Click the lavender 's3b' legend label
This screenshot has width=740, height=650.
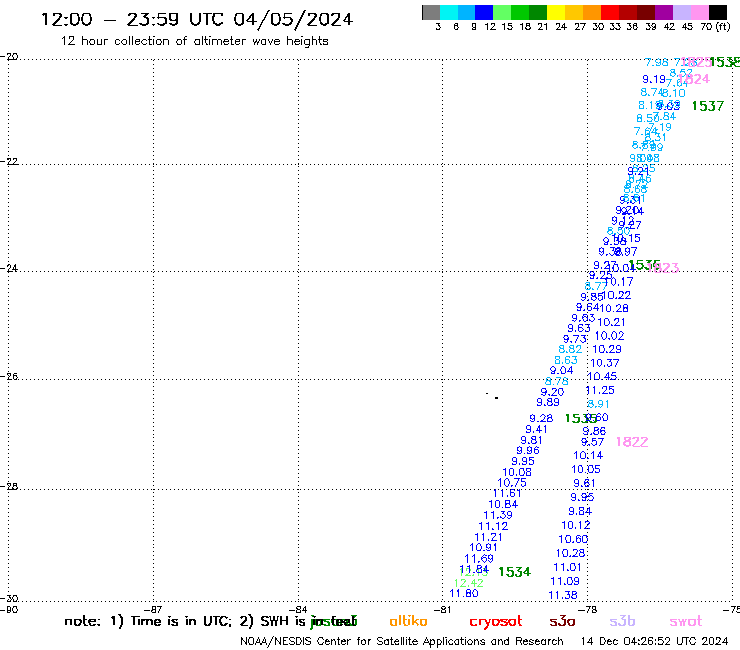click(622, 621)
